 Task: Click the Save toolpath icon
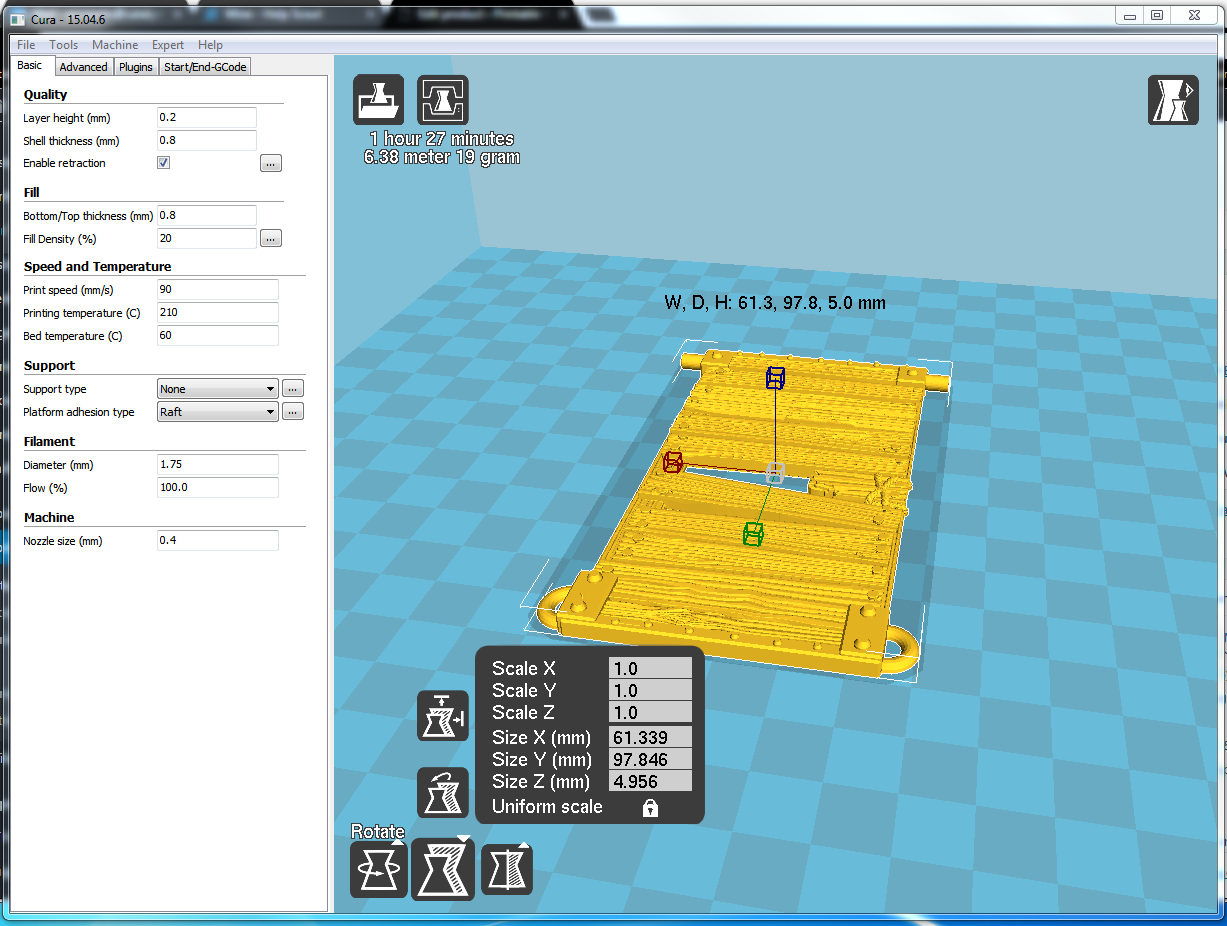click(442, 100)
